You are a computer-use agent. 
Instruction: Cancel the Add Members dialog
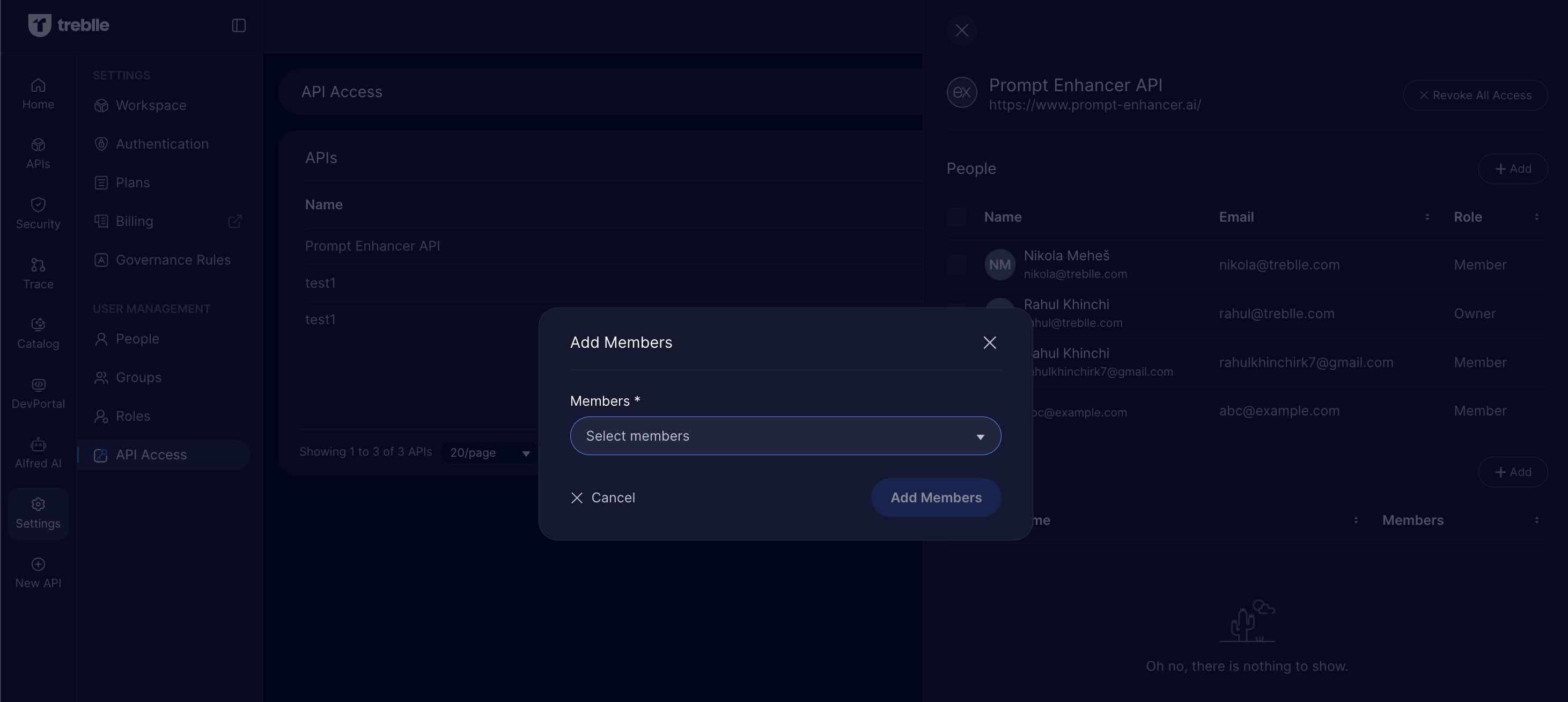[x=603, y=498]
